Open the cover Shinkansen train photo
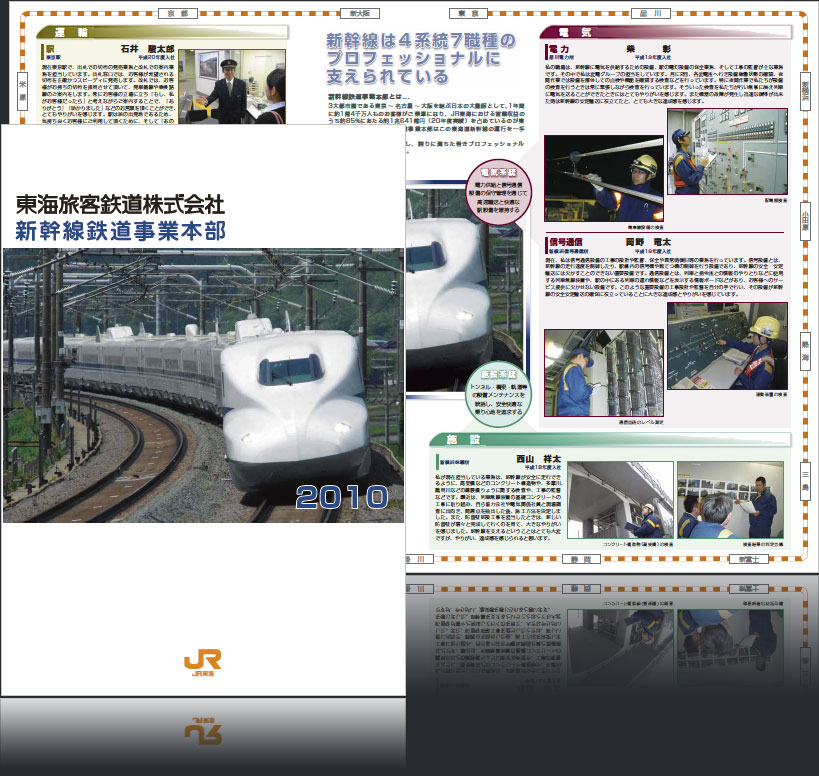 [x=203, y=385]
